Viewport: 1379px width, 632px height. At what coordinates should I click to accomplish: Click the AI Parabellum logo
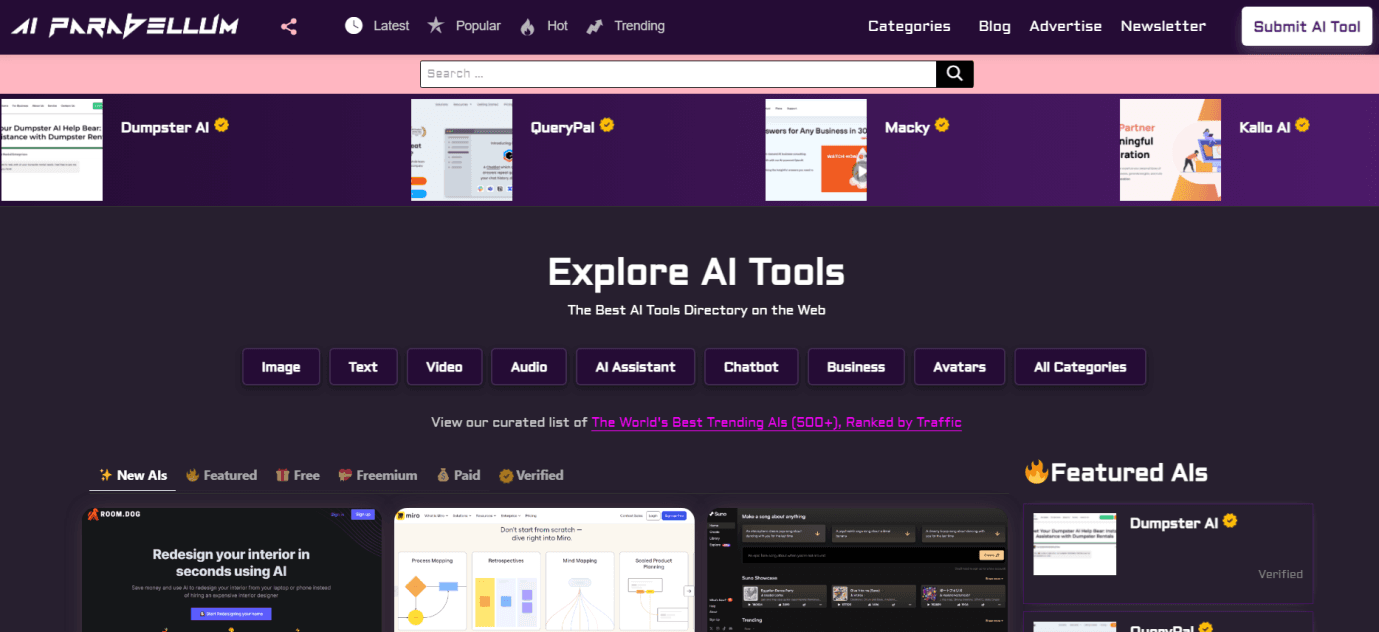tap(125, 26)
